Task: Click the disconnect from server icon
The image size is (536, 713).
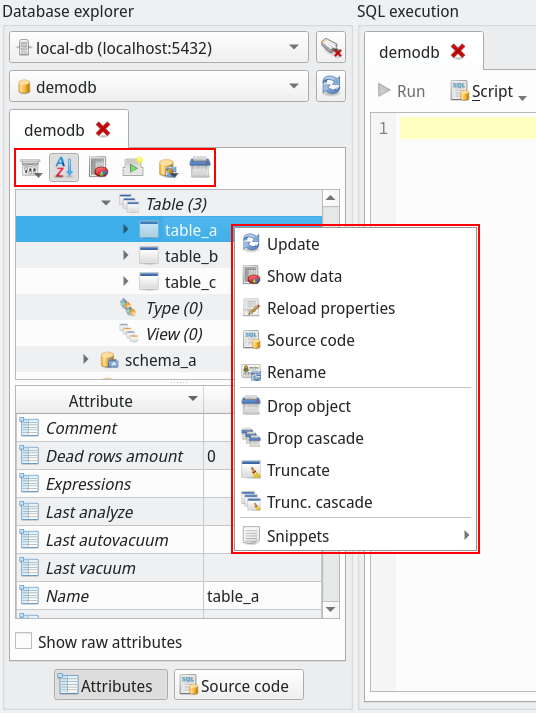Action: click(x=331, y=47)
